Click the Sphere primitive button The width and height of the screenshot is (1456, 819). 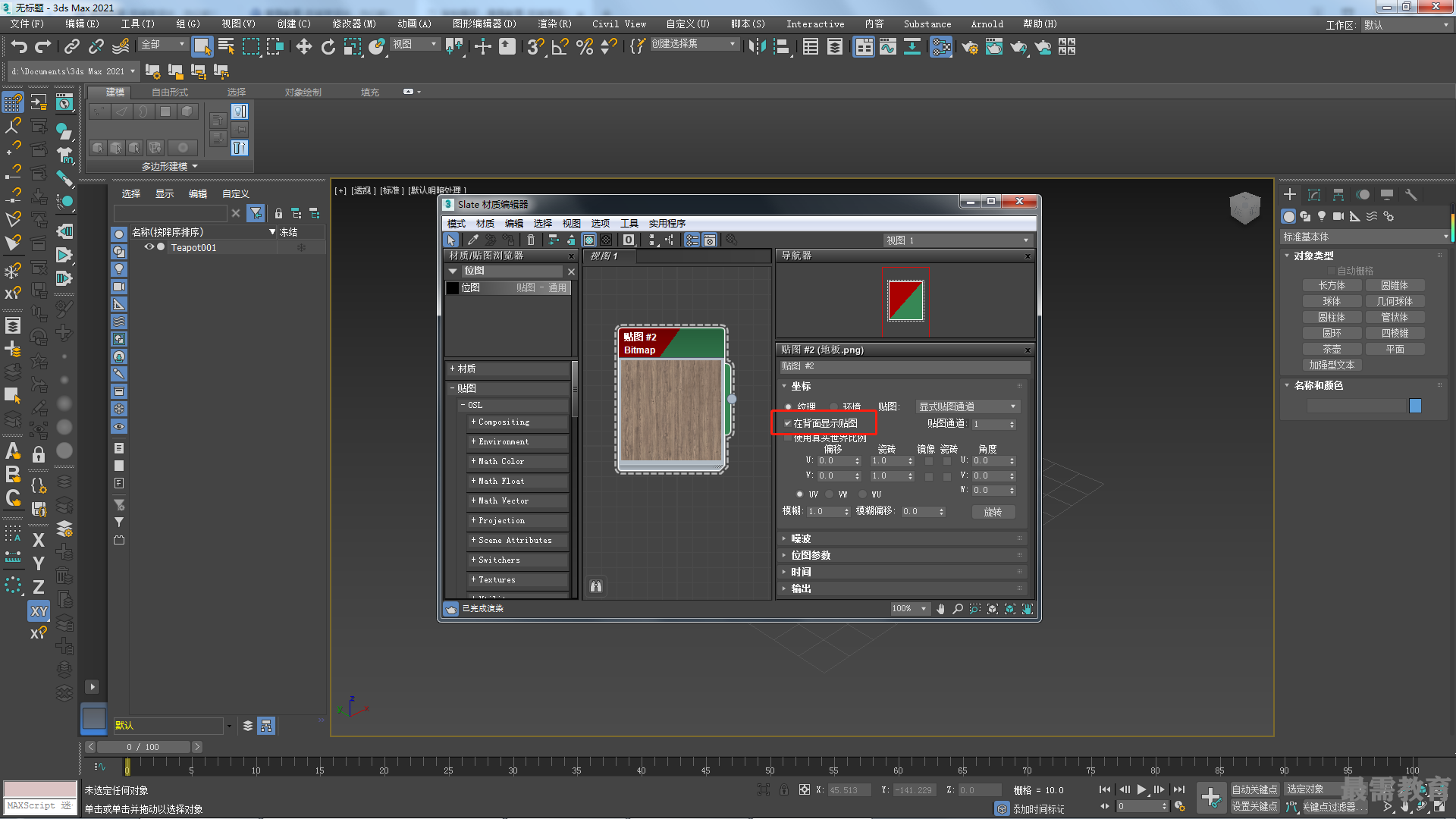[1332, 301]
